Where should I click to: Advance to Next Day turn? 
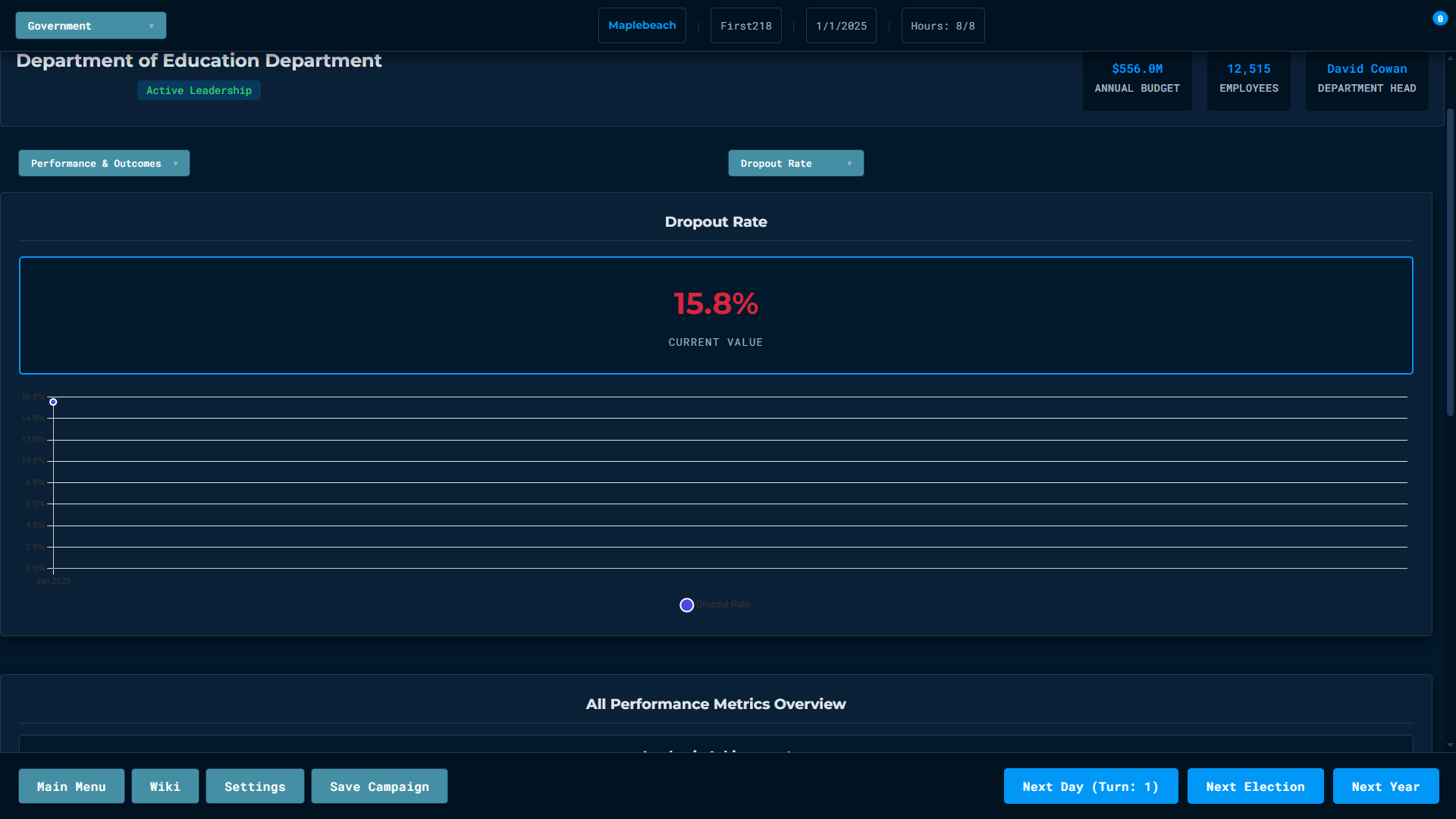[x=1090, y=786]
